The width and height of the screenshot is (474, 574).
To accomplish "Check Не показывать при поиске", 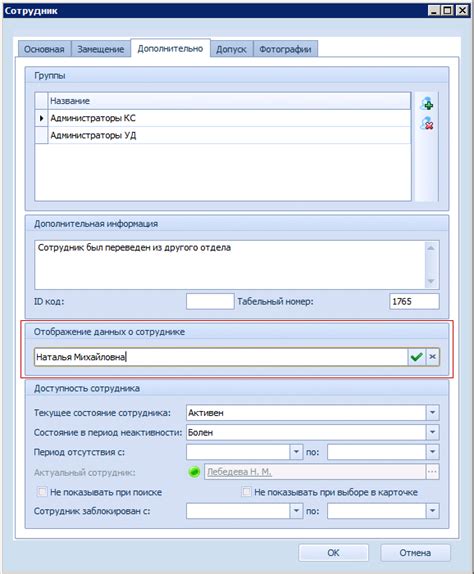I will pyautogui.click(x=42, y=492).
